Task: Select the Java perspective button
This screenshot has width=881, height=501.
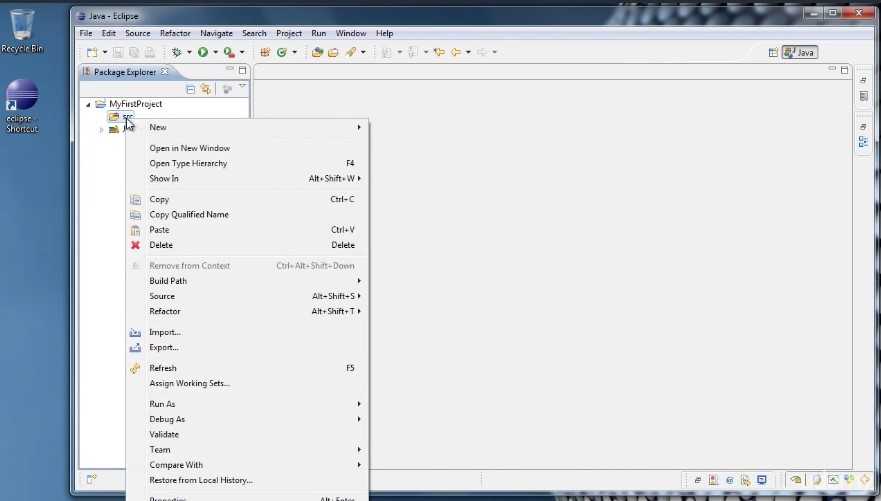Action: click(800, 52)
